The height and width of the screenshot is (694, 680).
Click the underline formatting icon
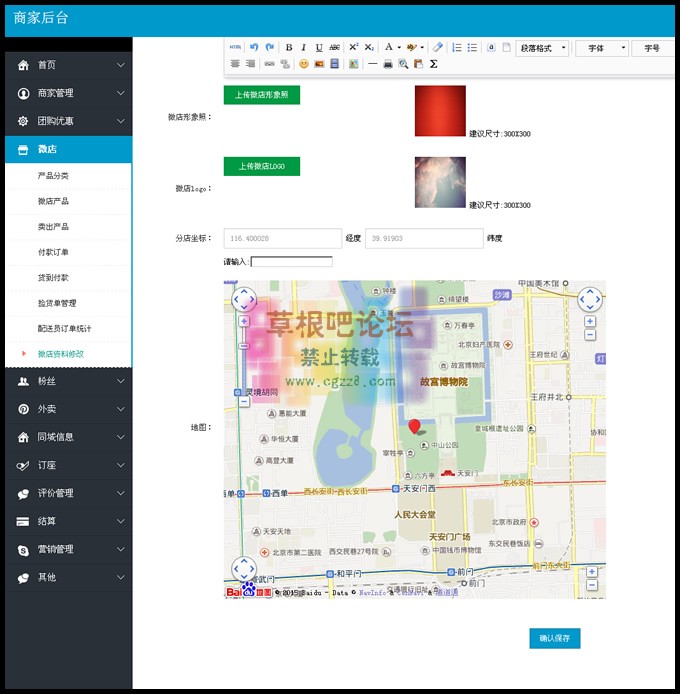coord(319,47)
